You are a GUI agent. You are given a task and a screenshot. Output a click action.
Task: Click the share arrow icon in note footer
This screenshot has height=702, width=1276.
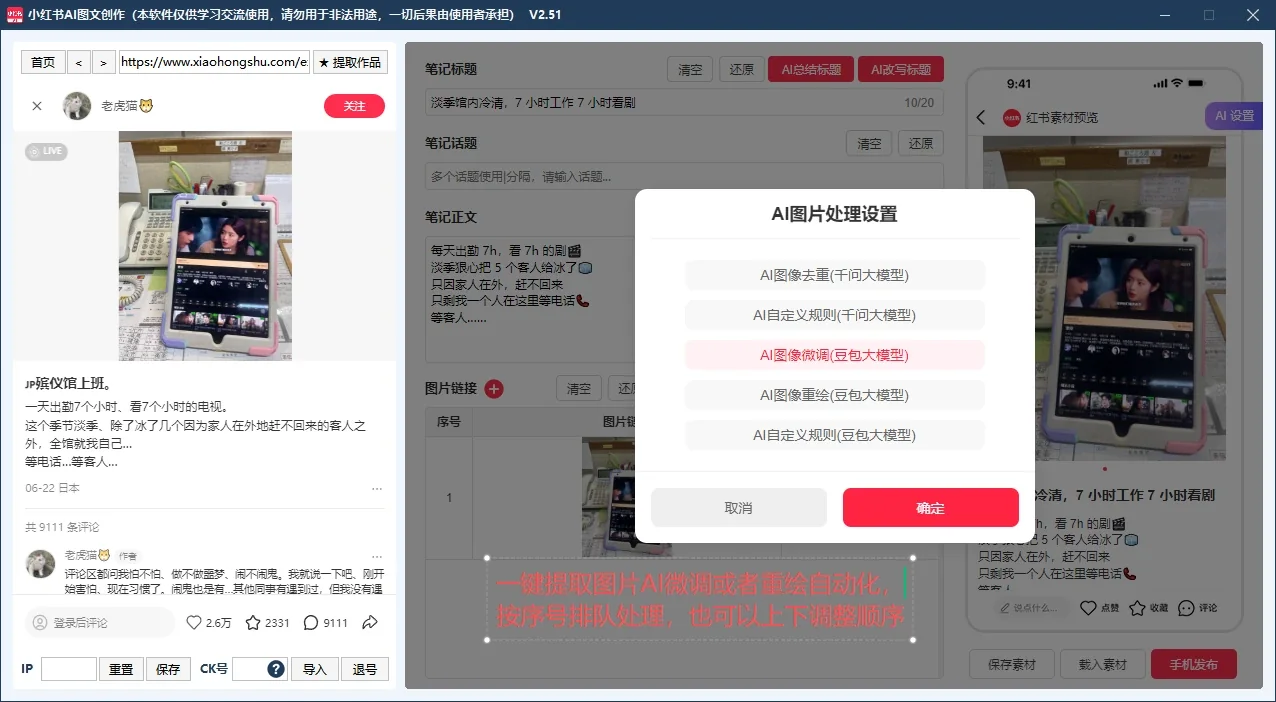pyautogui.click(x=370, y=622)
